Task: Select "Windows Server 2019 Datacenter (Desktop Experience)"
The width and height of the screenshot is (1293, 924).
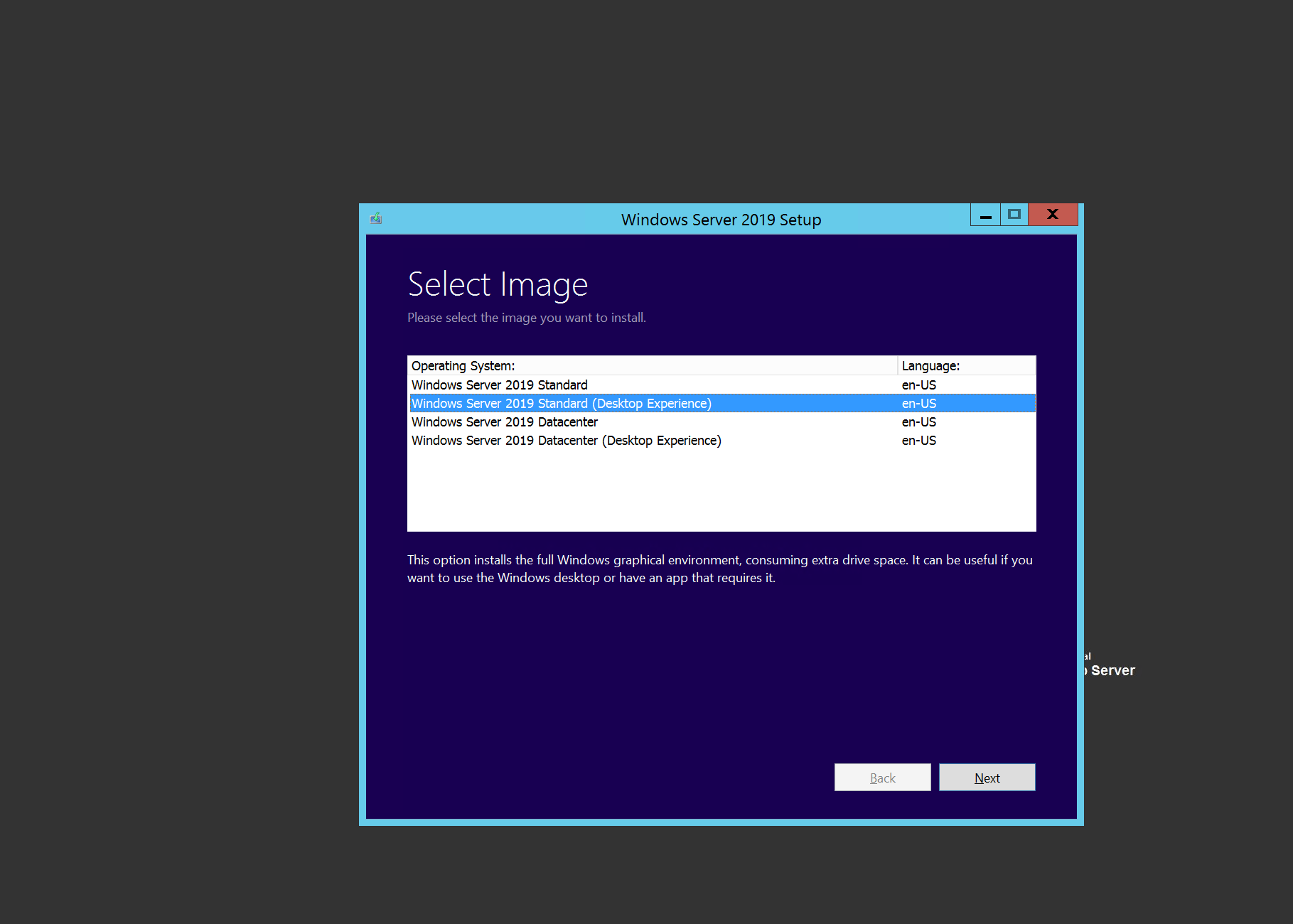Action: coord(567,440)
